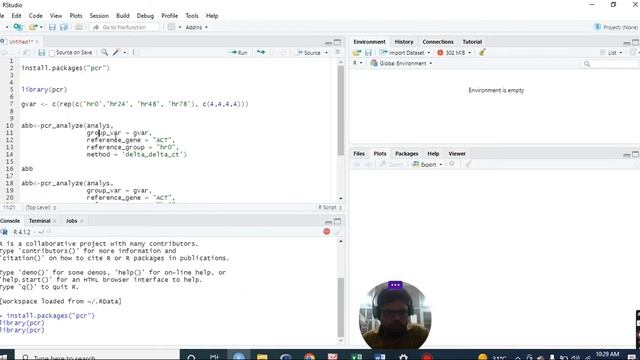
Task: Open Settings gear on the taskbar
Action: click(x=403, y=357)
